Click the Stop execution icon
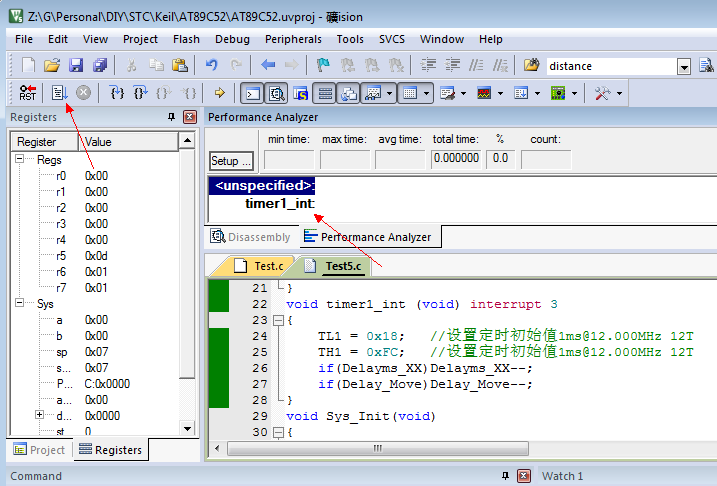The image size is (717, 486). (x=83, y=93)
